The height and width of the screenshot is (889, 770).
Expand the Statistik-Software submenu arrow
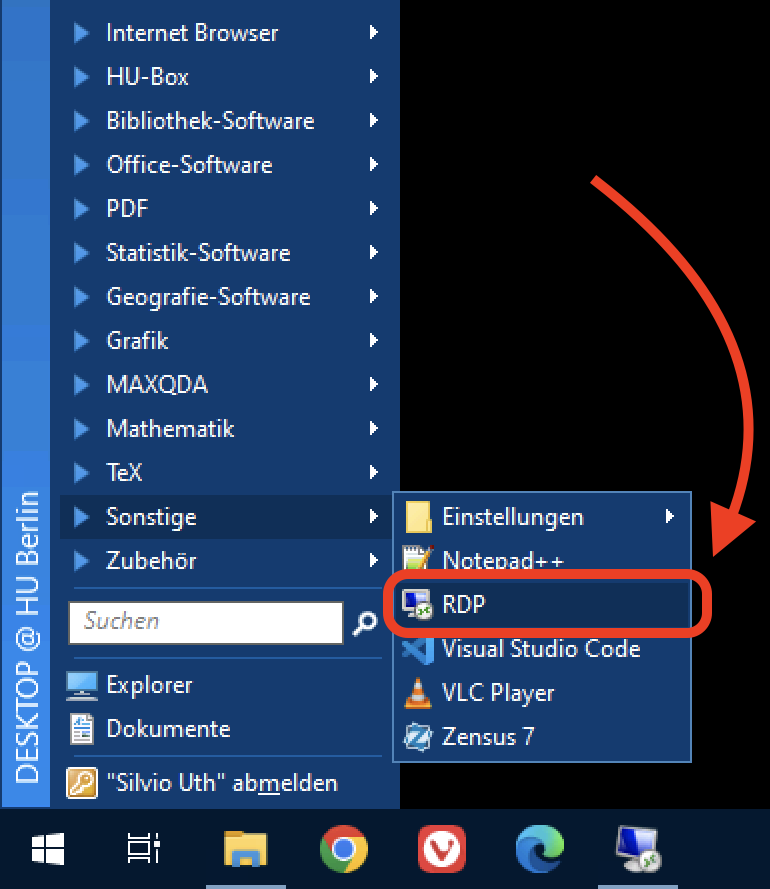[373, 252]
